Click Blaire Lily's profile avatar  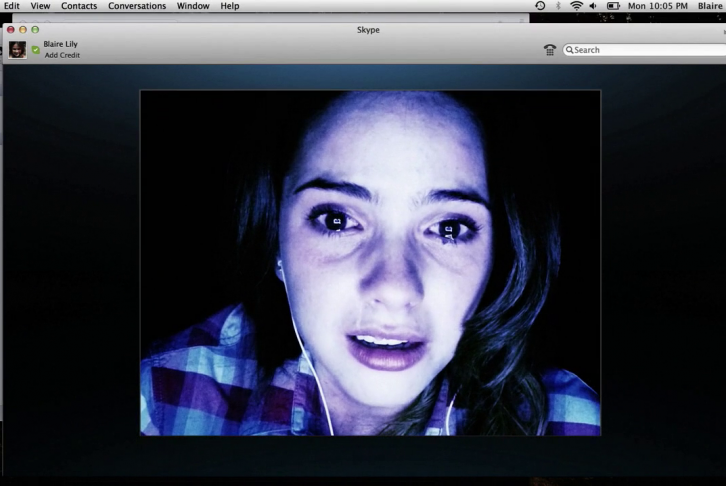[x=18, y=50]
